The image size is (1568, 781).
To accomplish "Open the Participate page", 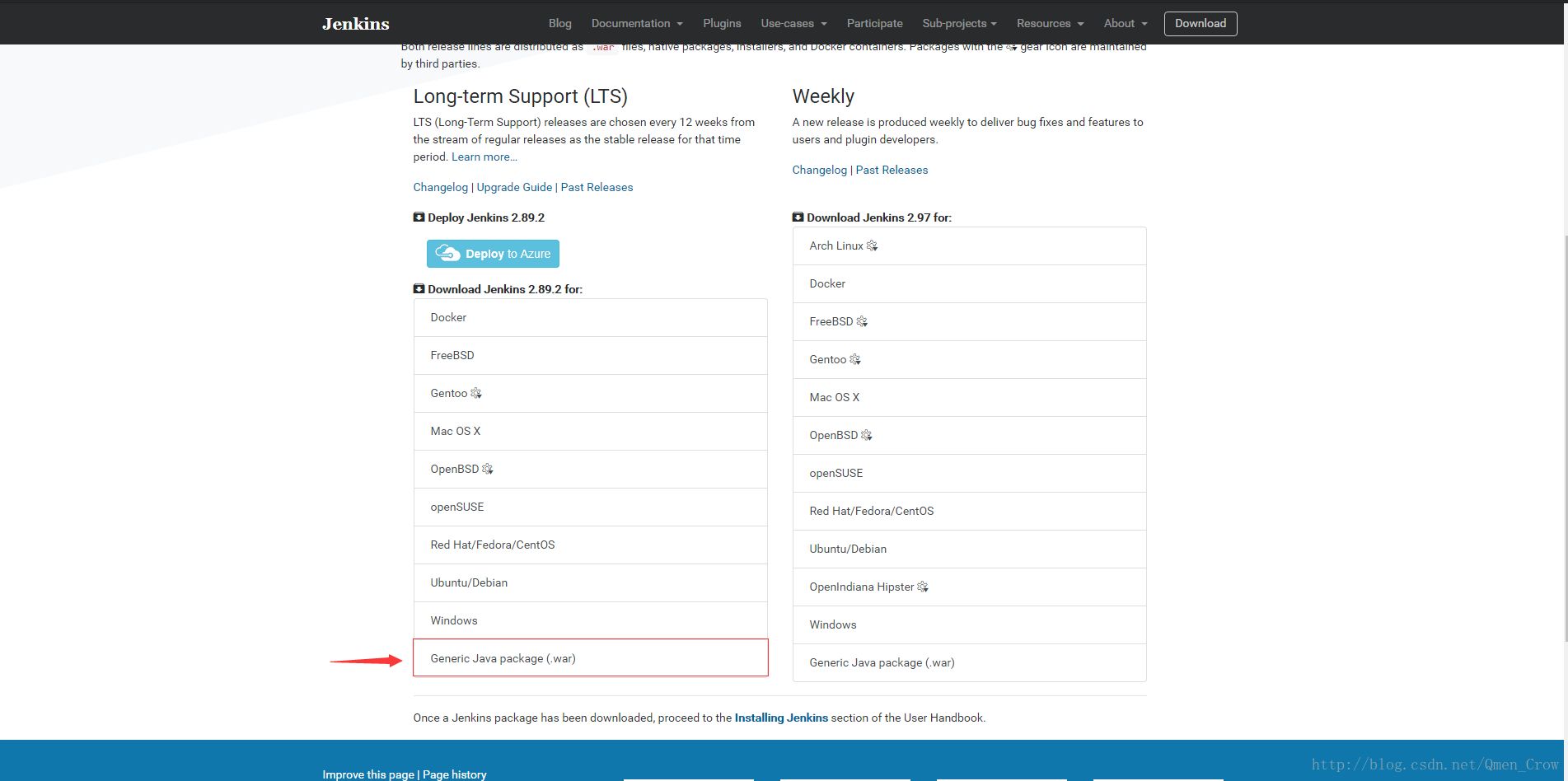I will tap(874, 23).
